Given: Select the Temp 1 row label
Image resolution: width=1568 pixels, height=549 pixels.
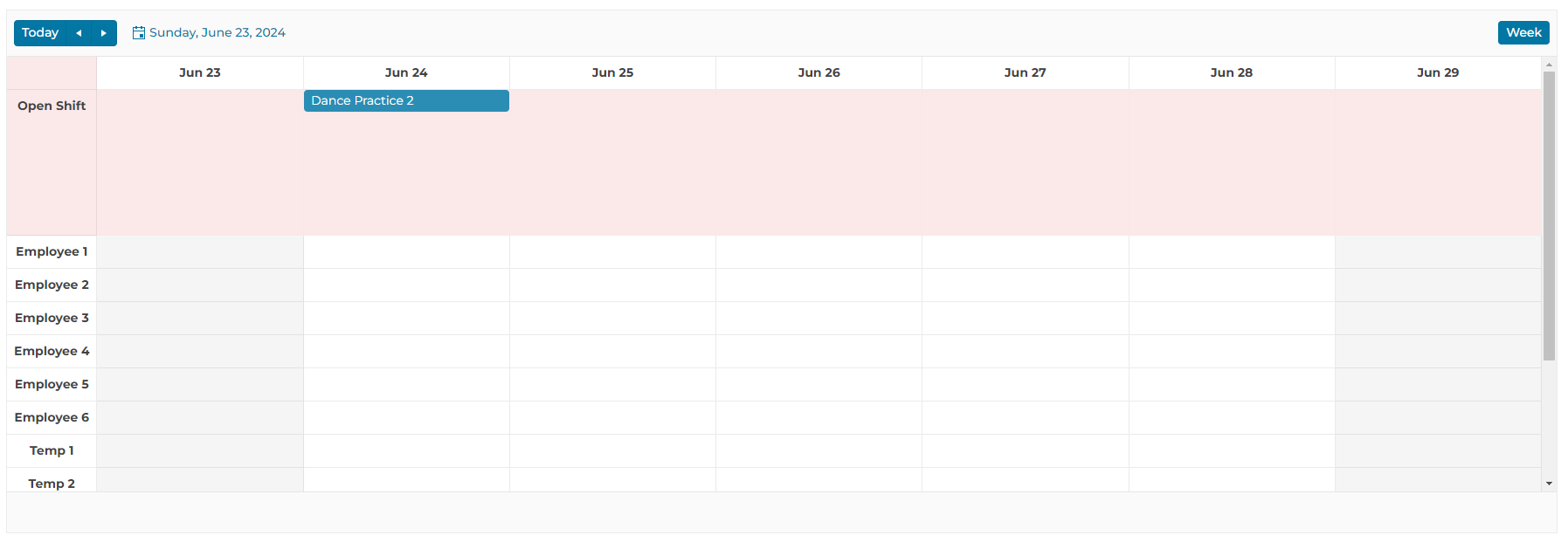Looking at the screenshot, I should tap(52, 450).
